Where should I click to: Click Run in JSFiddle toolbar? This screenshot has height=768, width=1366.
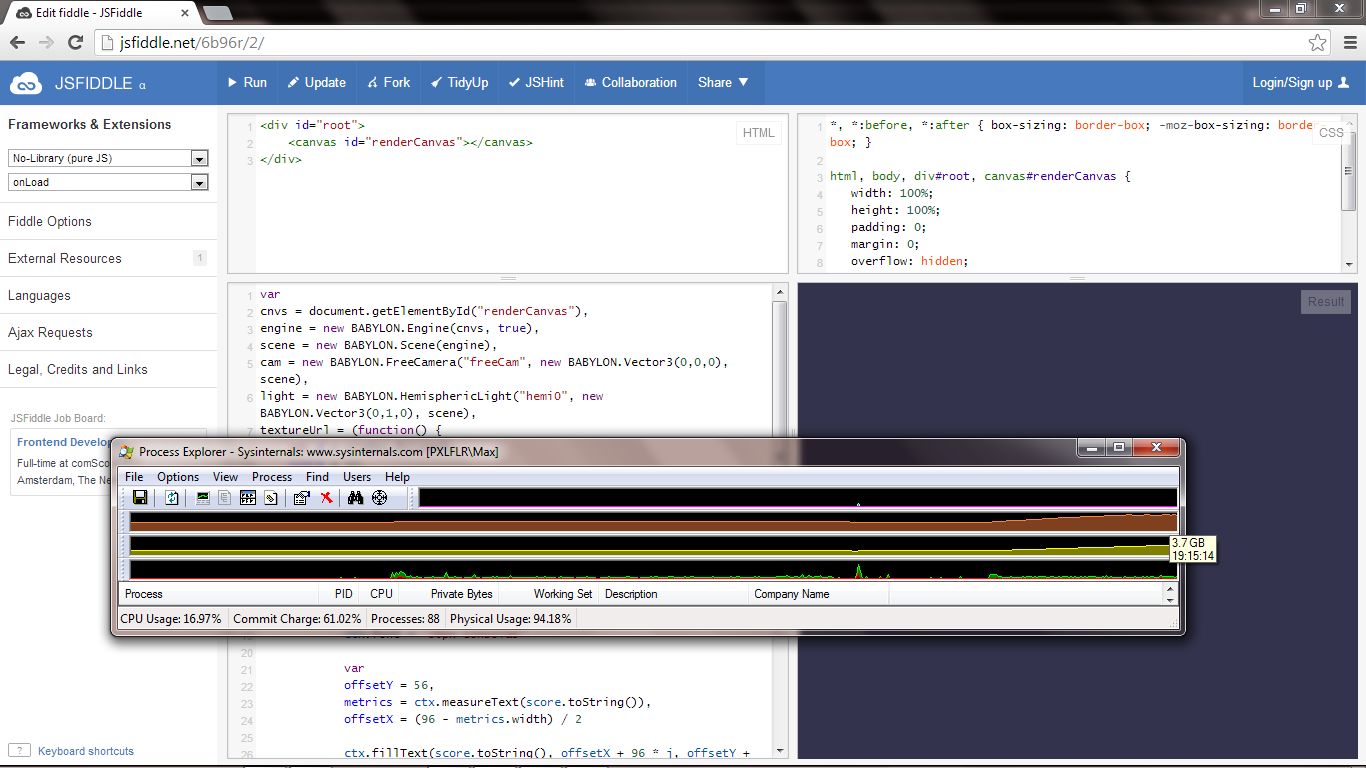coord(247,83)
